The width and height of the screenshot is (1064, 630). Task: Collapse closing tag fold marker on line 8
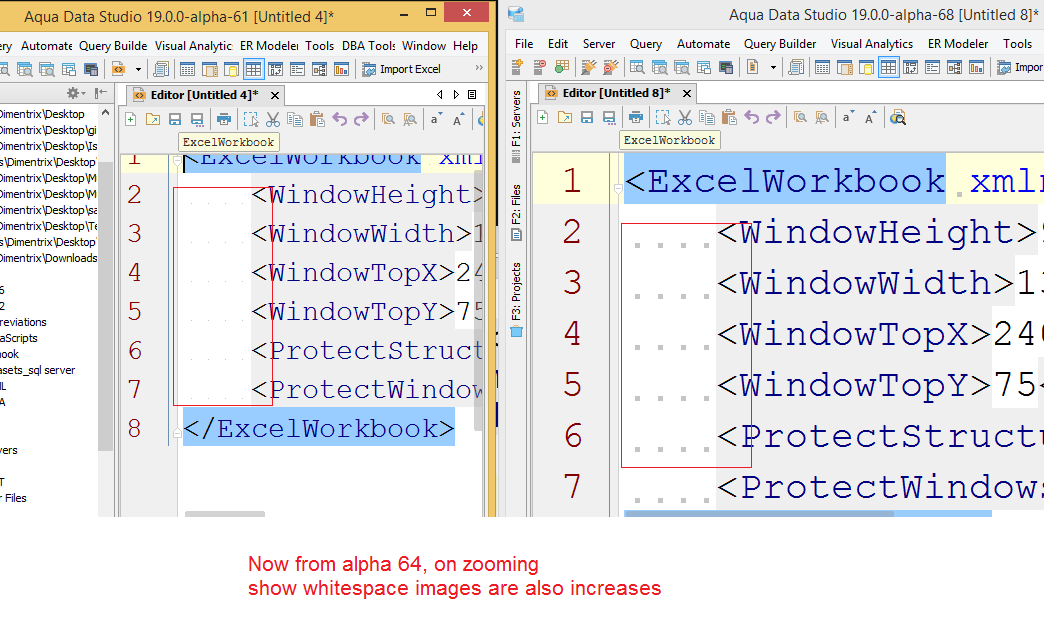click(177, 433)
